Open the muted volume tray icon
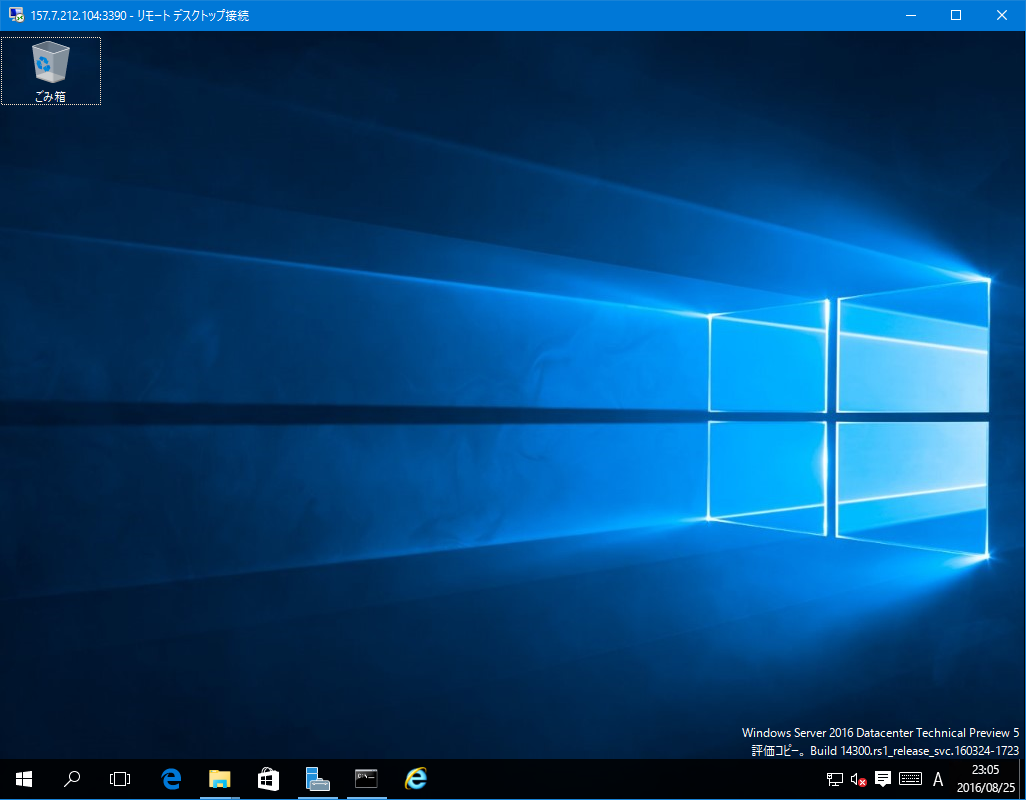The height and width of the screenshot is (800, 1026). pos(858,779)
